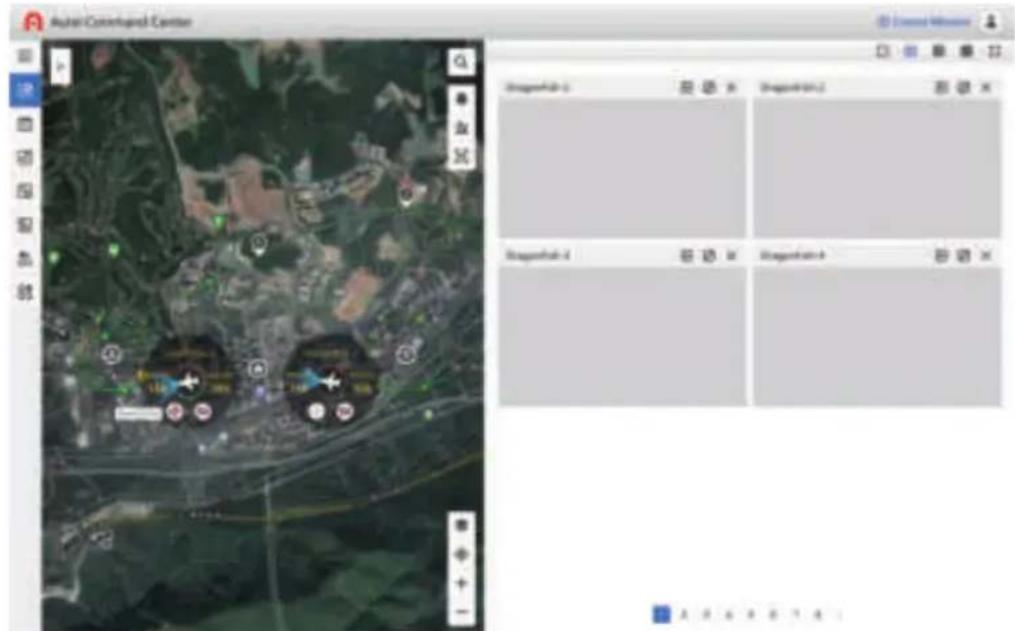Select the left aircraft icon on the map
Image resolution: width=1015 pixels, height=631 pixels.
pos(189,382)
